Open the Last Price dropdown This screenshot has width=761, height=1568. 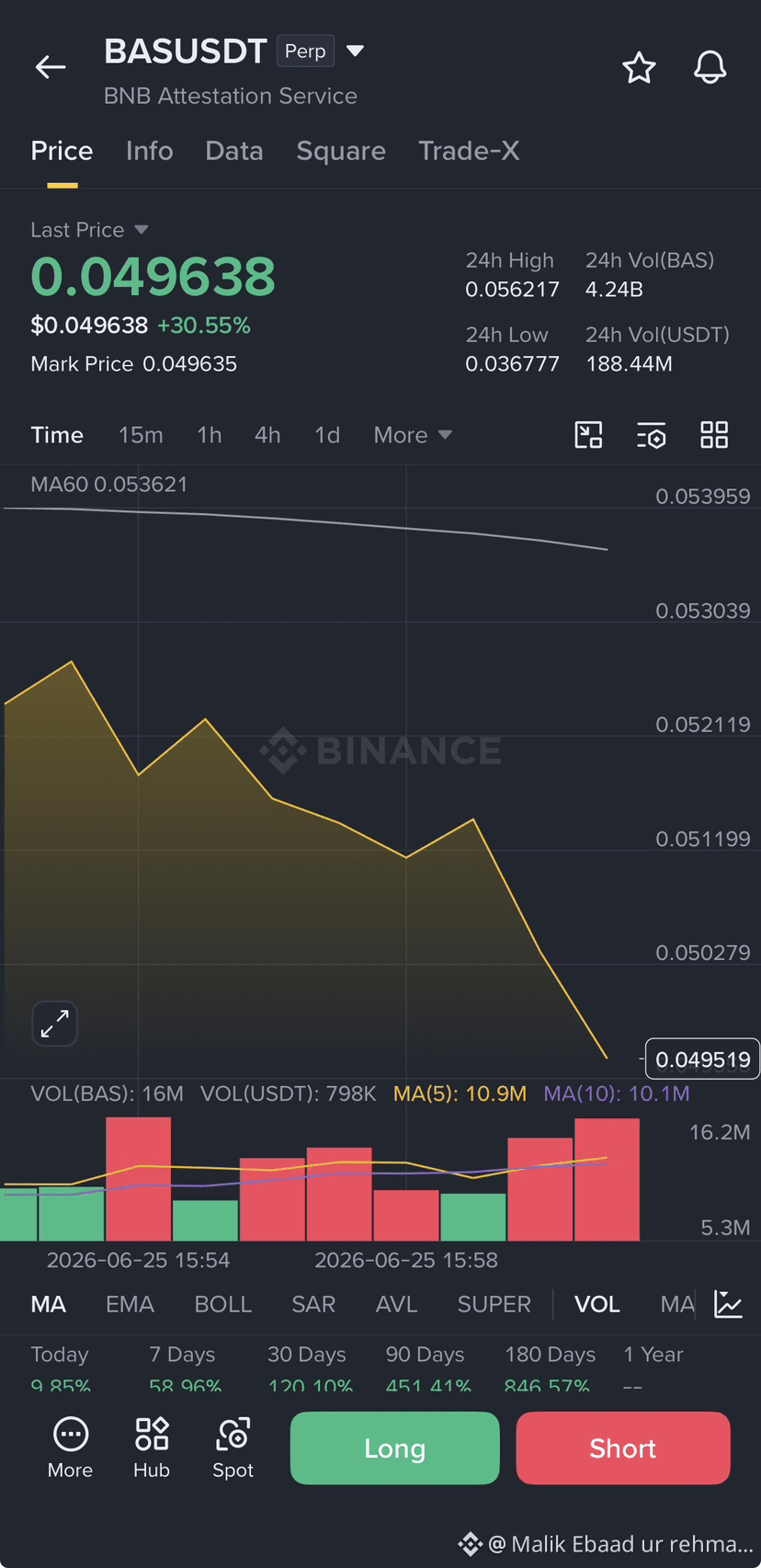89,230
